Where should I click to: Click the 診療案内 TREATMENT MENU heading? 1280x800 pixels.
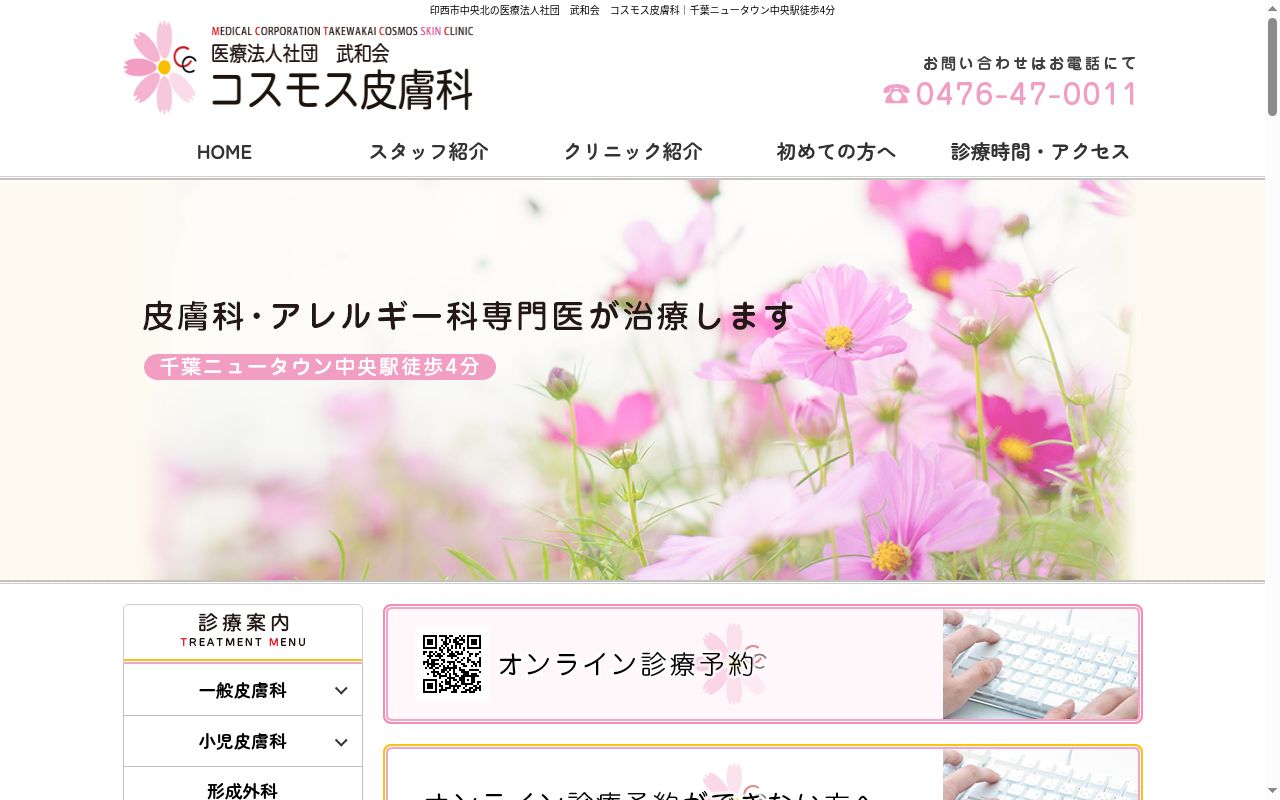tap(243, 631)
